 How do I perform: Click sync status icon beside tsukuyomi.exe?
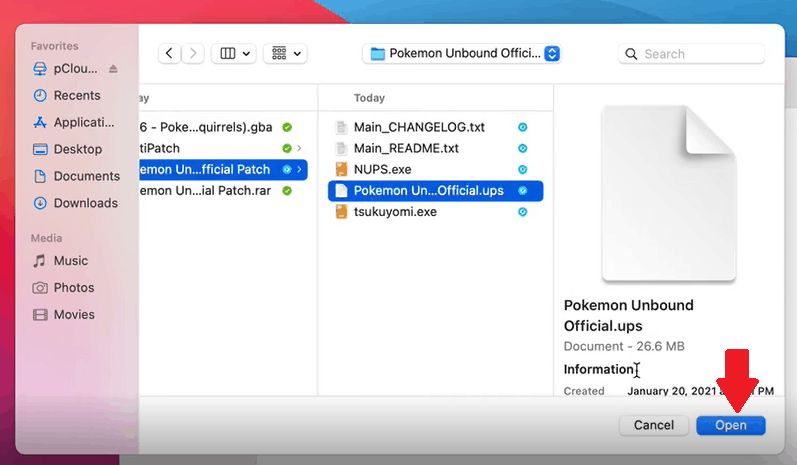tap(523, 212)
